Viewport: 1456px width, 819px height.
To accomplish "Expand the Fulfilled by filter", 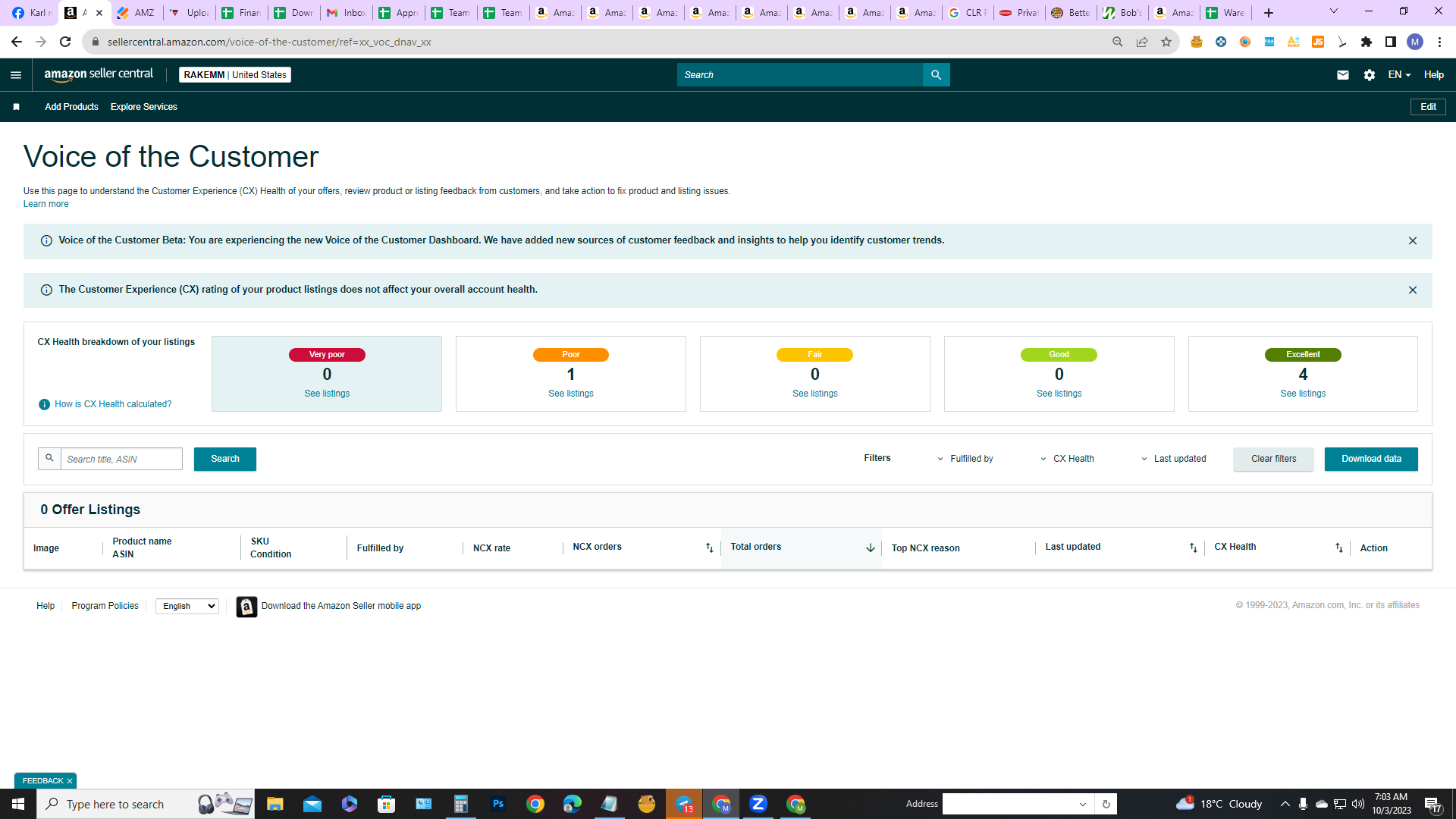I will 965,459.
